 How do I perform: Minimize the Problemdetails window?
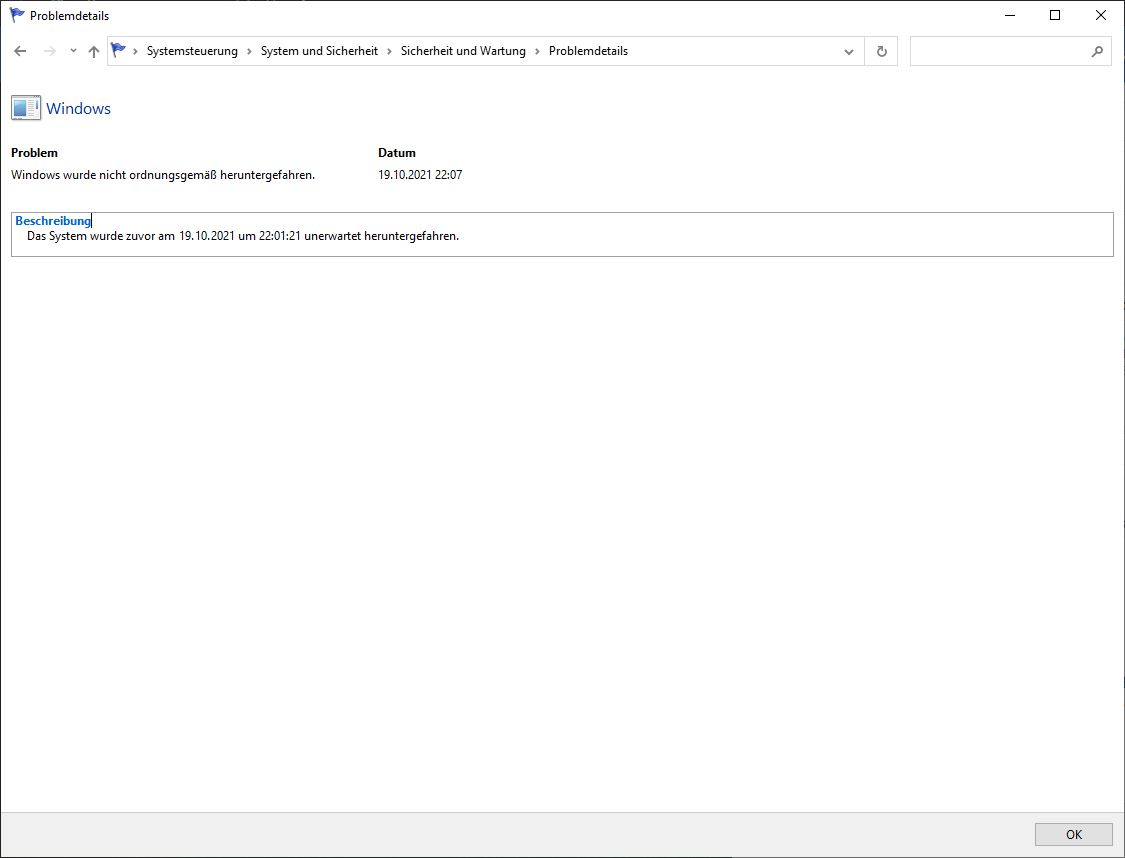(1010, 15)
